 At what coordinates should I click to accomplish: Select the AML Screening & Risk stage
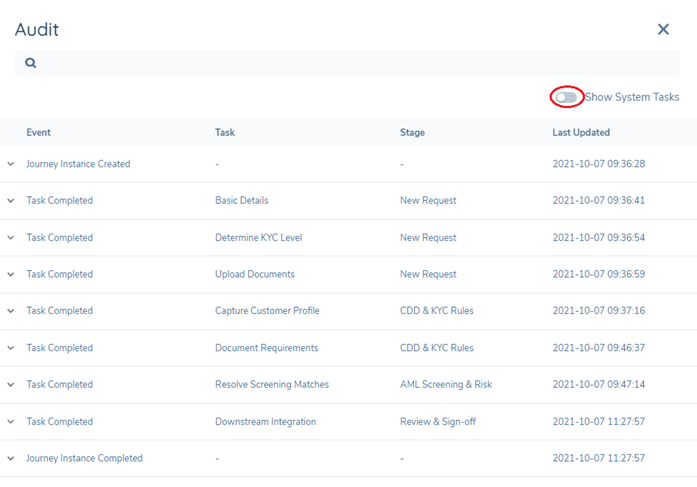tap(445, 385)
